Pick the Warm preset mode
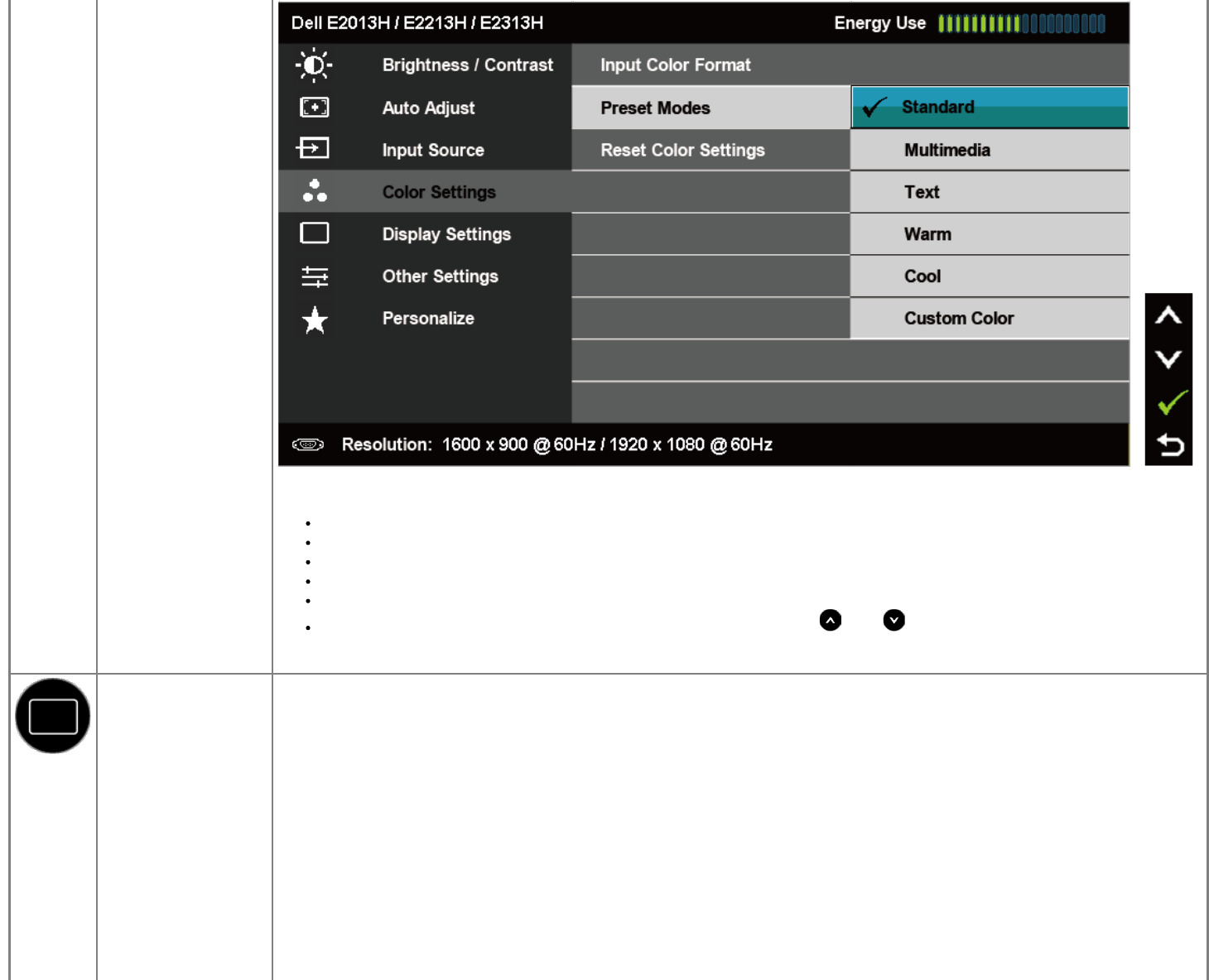The width and height of the screenshot is (1209, 980). (990, 234)
